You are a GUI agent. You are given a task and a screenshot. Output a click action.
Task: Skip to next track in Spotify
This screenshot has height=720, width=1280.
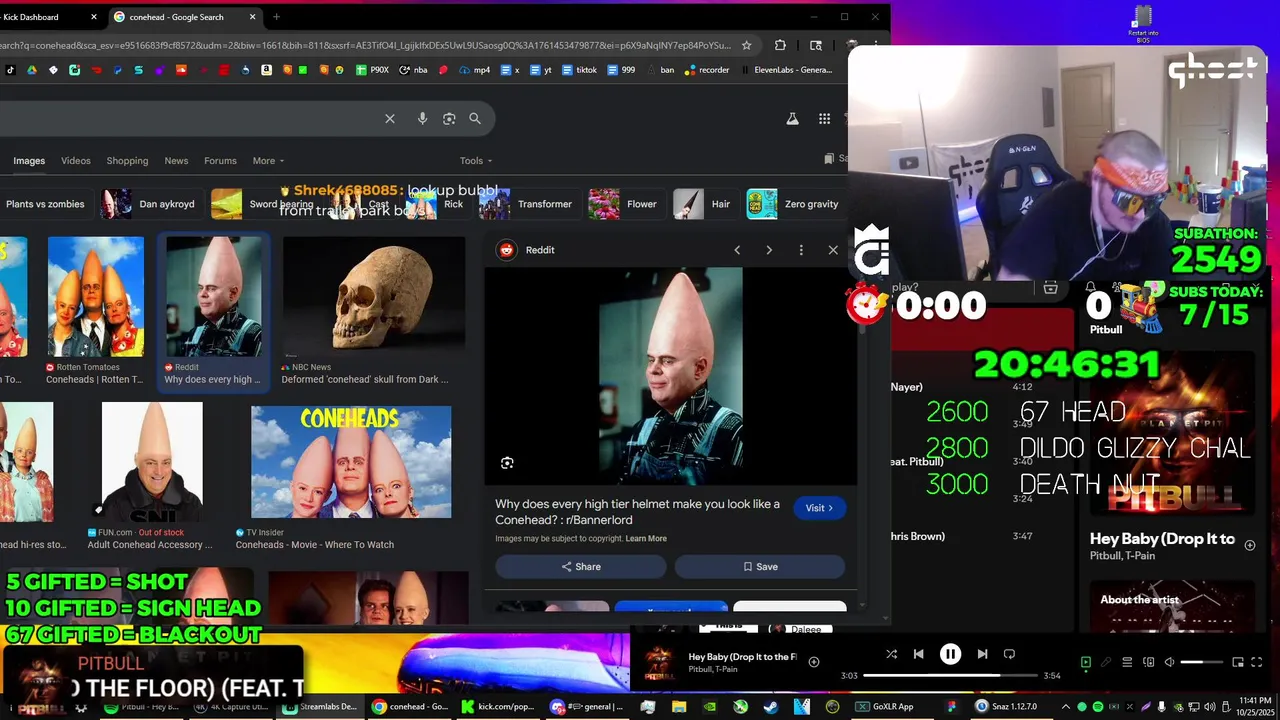[x=982, y=654]
